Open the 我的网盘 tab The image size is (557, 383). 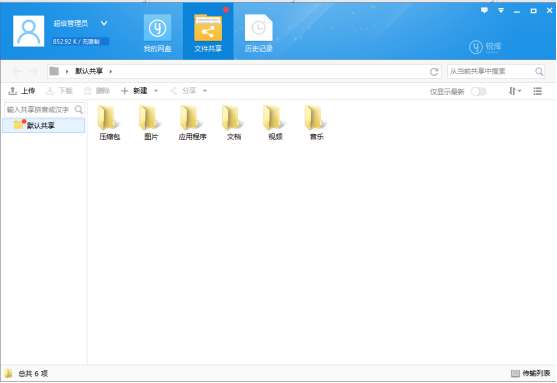pyautogui.click(x=157, y=33)
